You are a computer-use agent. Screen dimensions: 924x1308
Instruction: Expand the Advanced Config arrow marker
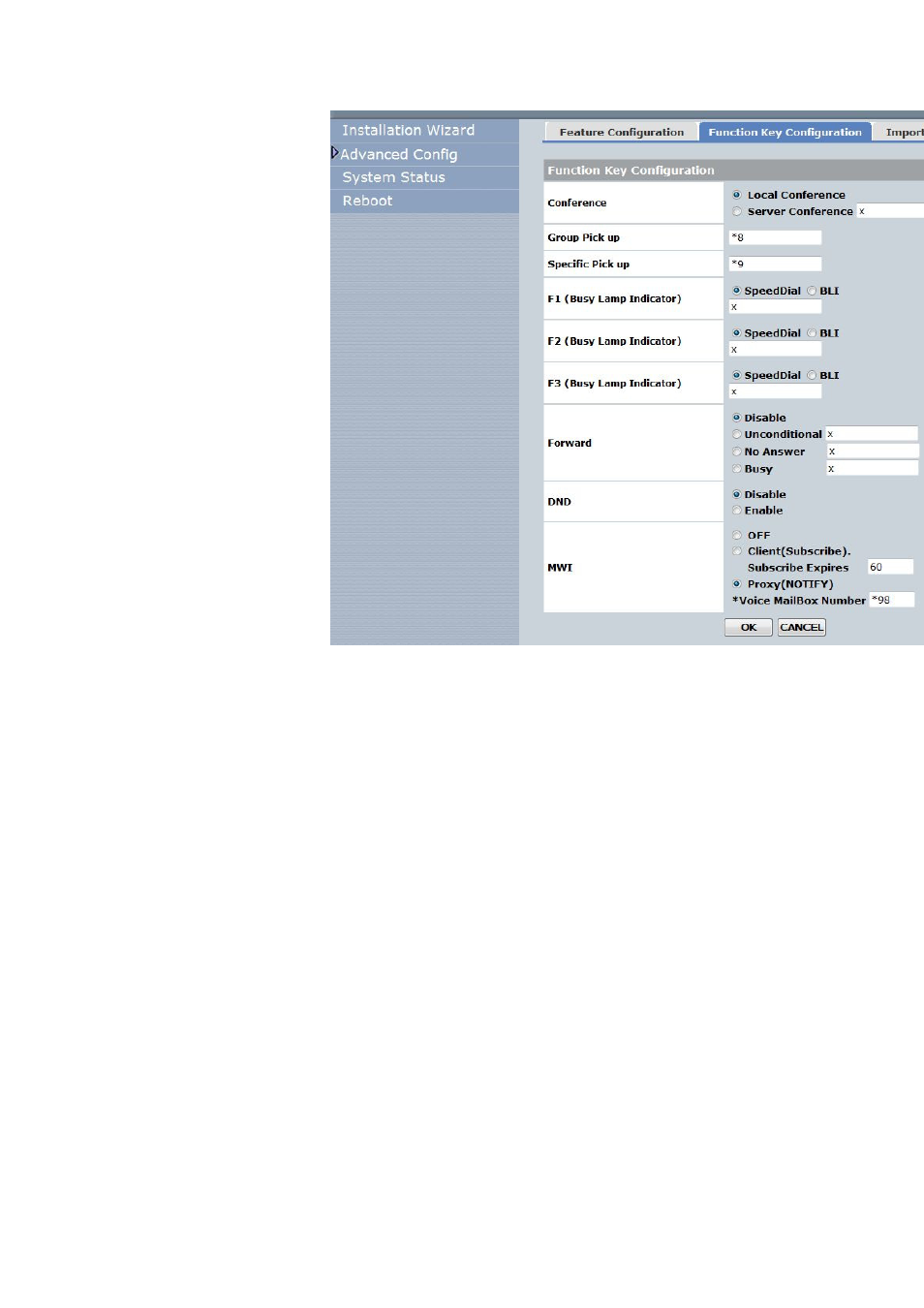tap(335, 153)
